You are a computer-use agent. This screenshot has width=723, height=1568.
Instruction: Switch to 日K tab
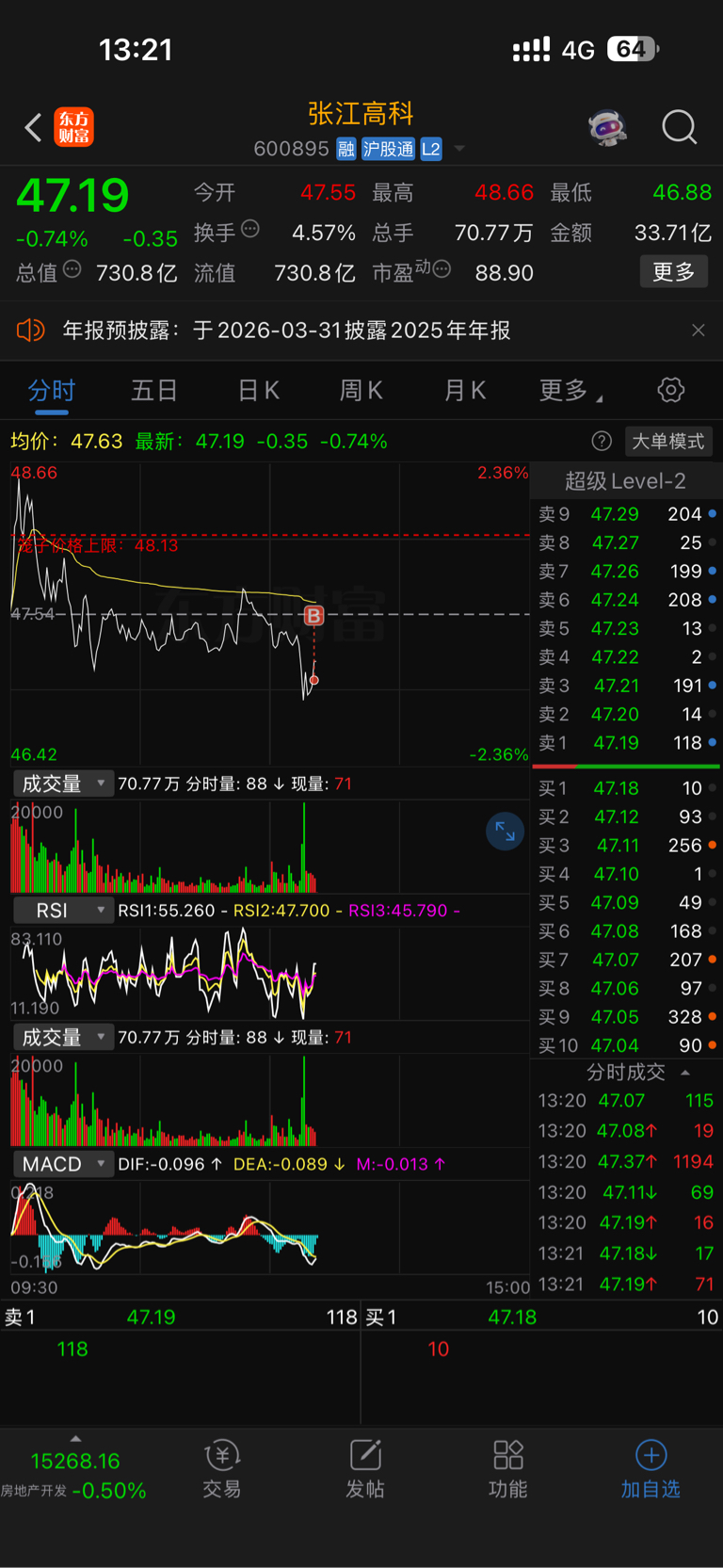tap(258, 390)
